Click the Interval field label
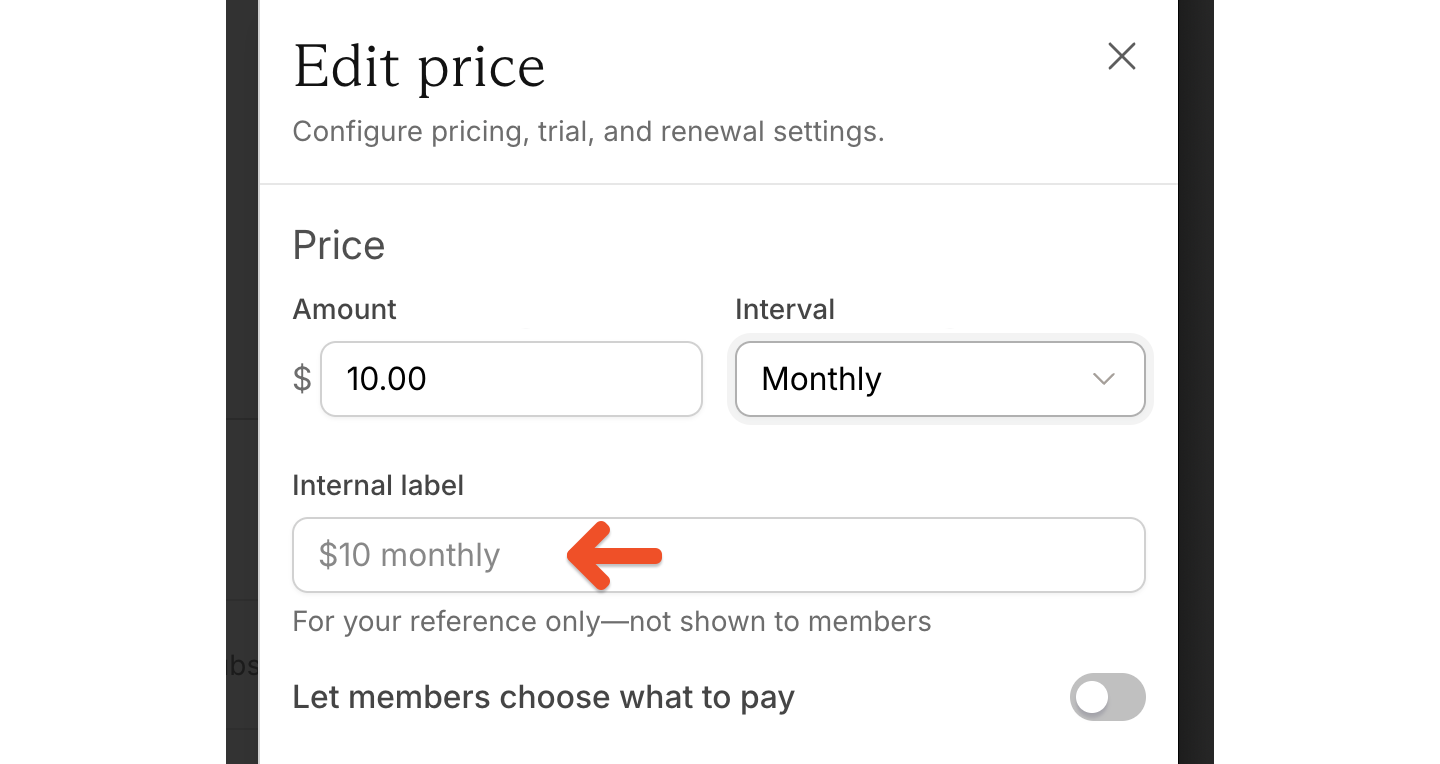 tap(785, 310)
